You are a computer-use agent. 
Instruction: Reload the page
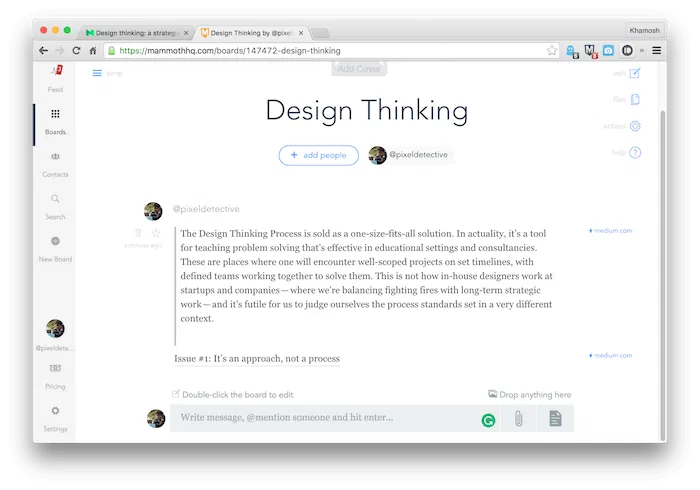pos(76,50)
